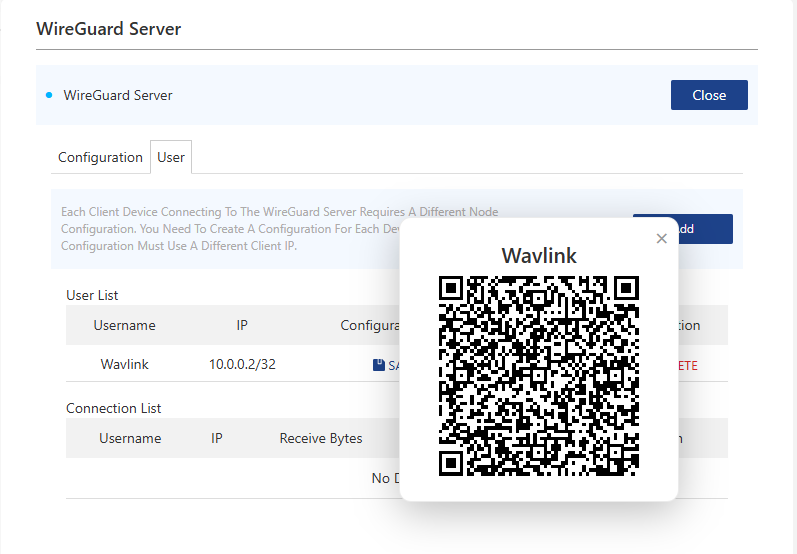Click the save floppy disk icon
797x554 pixels.
(x=379, y=365)
